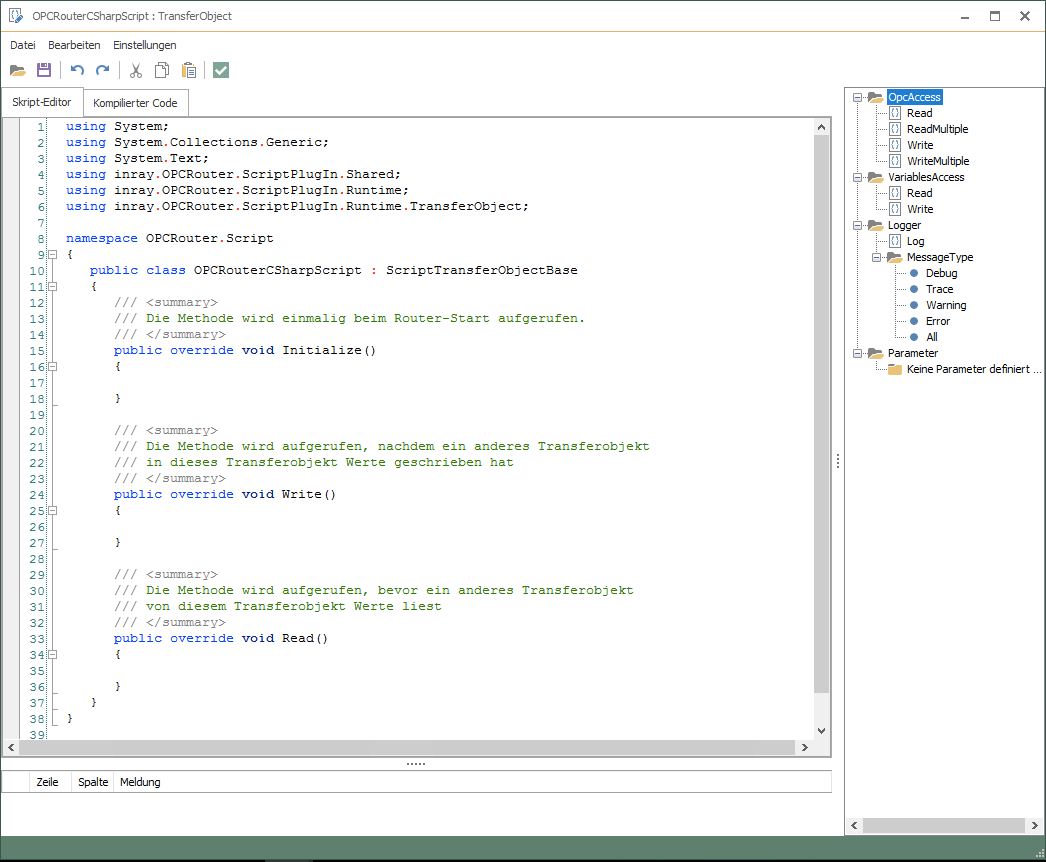Collapse the MessageType subfolder

(x=876, y=257)
